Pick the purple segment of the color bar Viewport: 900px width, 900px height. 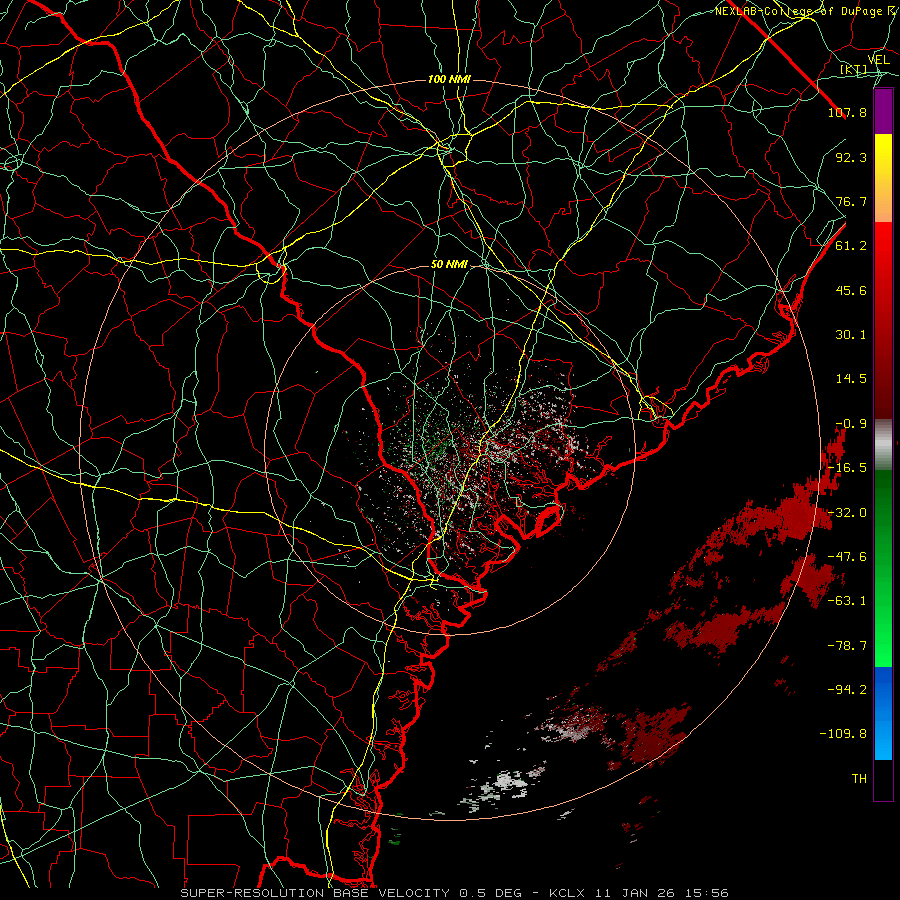(883, 112)
